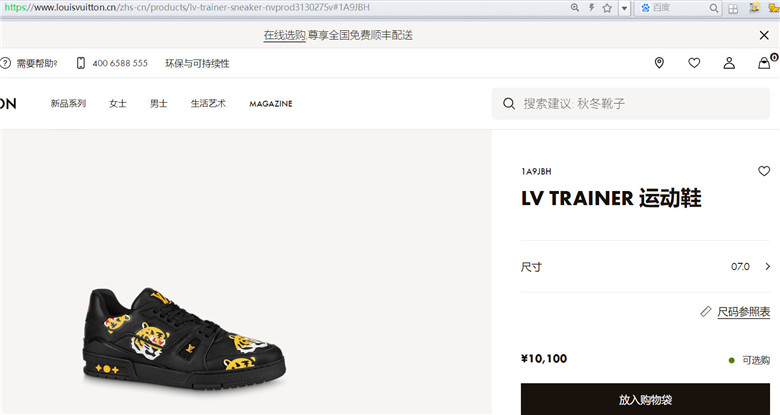
Task: Open the 男士 menu
Action: pyautogui.click(x=159, y=104)
